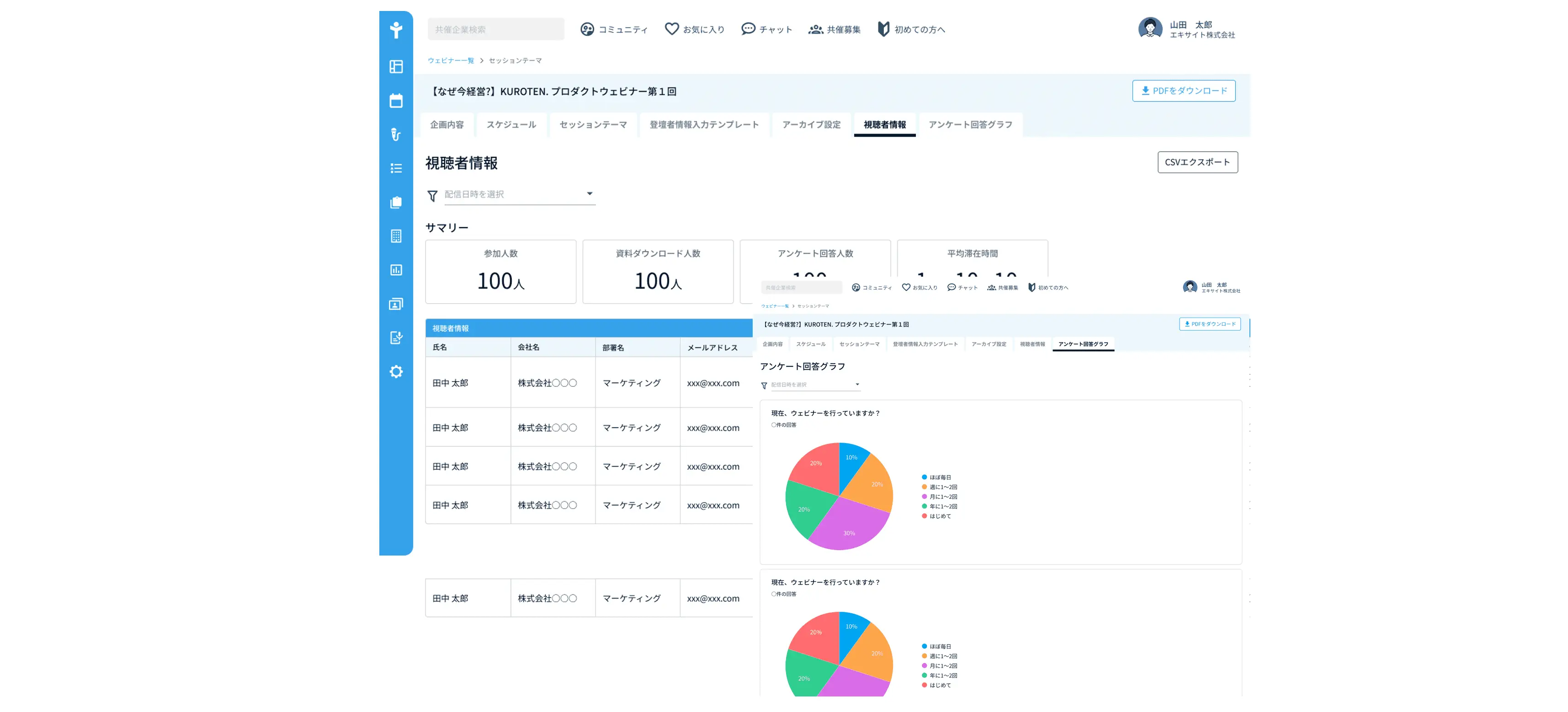Open the アーカイブ設定 tab
The width and height of the screenshot is (1568, 712).
point(811,124)
